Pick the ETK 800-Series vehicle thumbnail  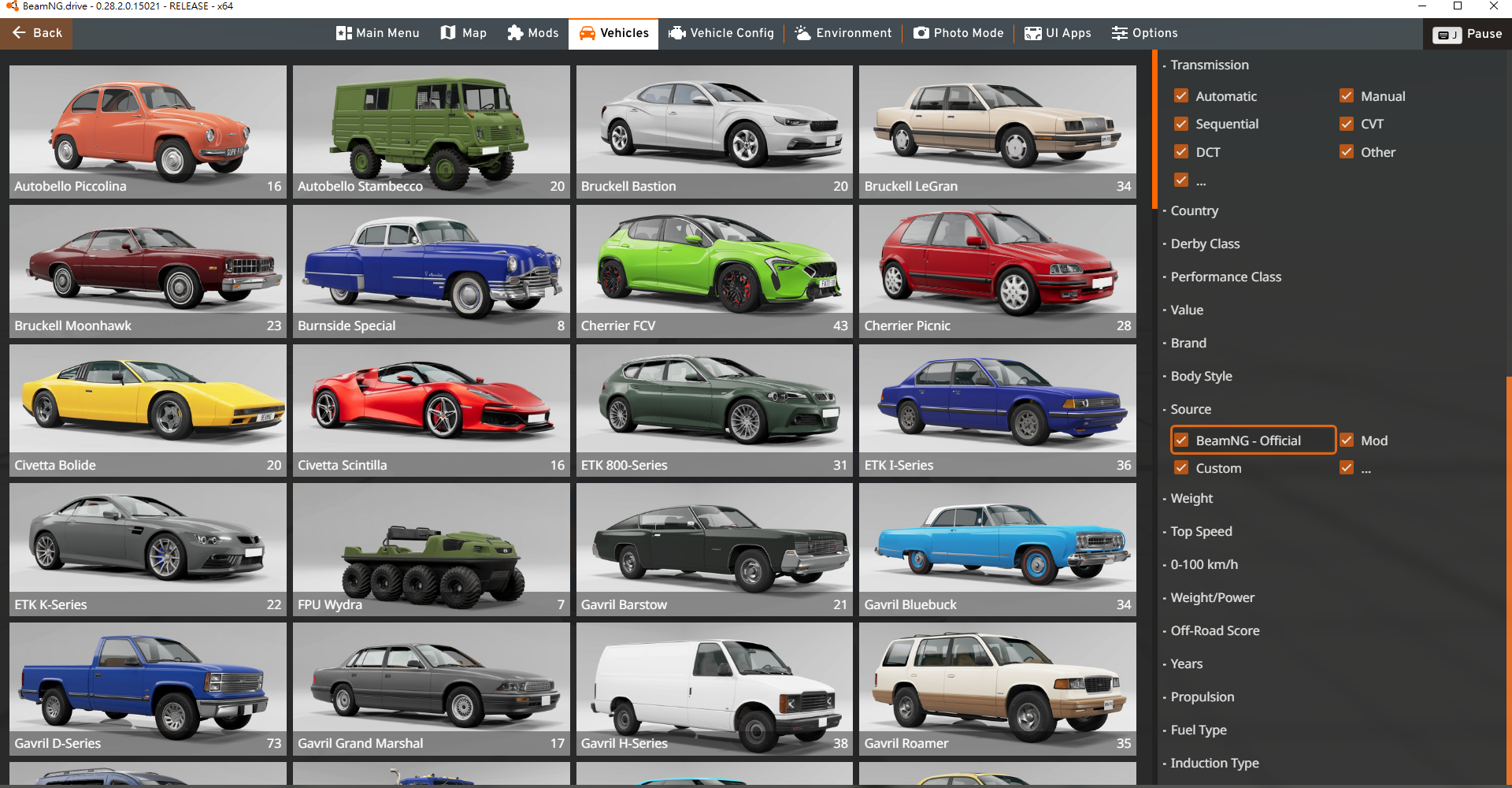coord(714,411)
